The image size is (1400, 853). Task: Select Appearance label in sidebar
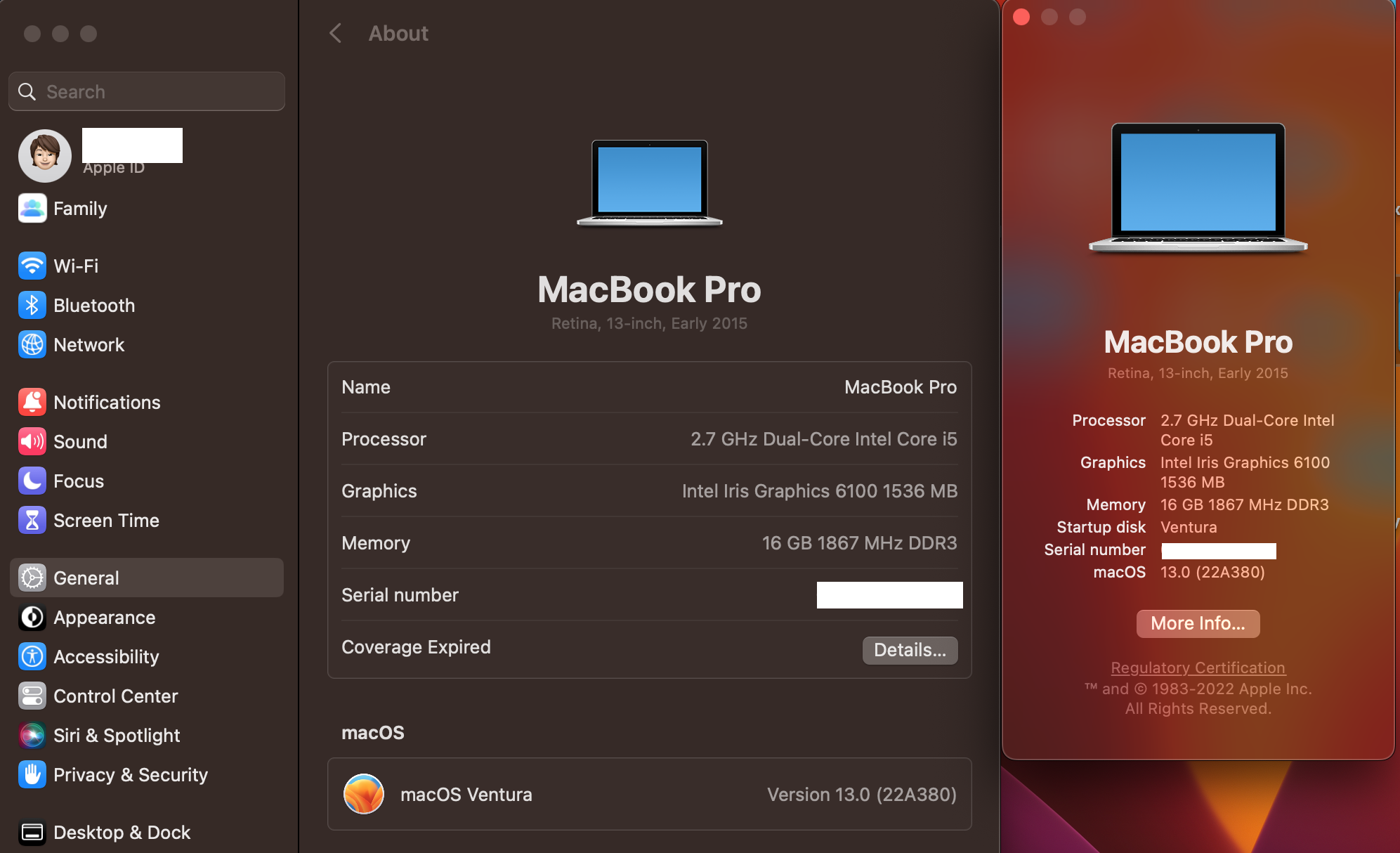104,618
